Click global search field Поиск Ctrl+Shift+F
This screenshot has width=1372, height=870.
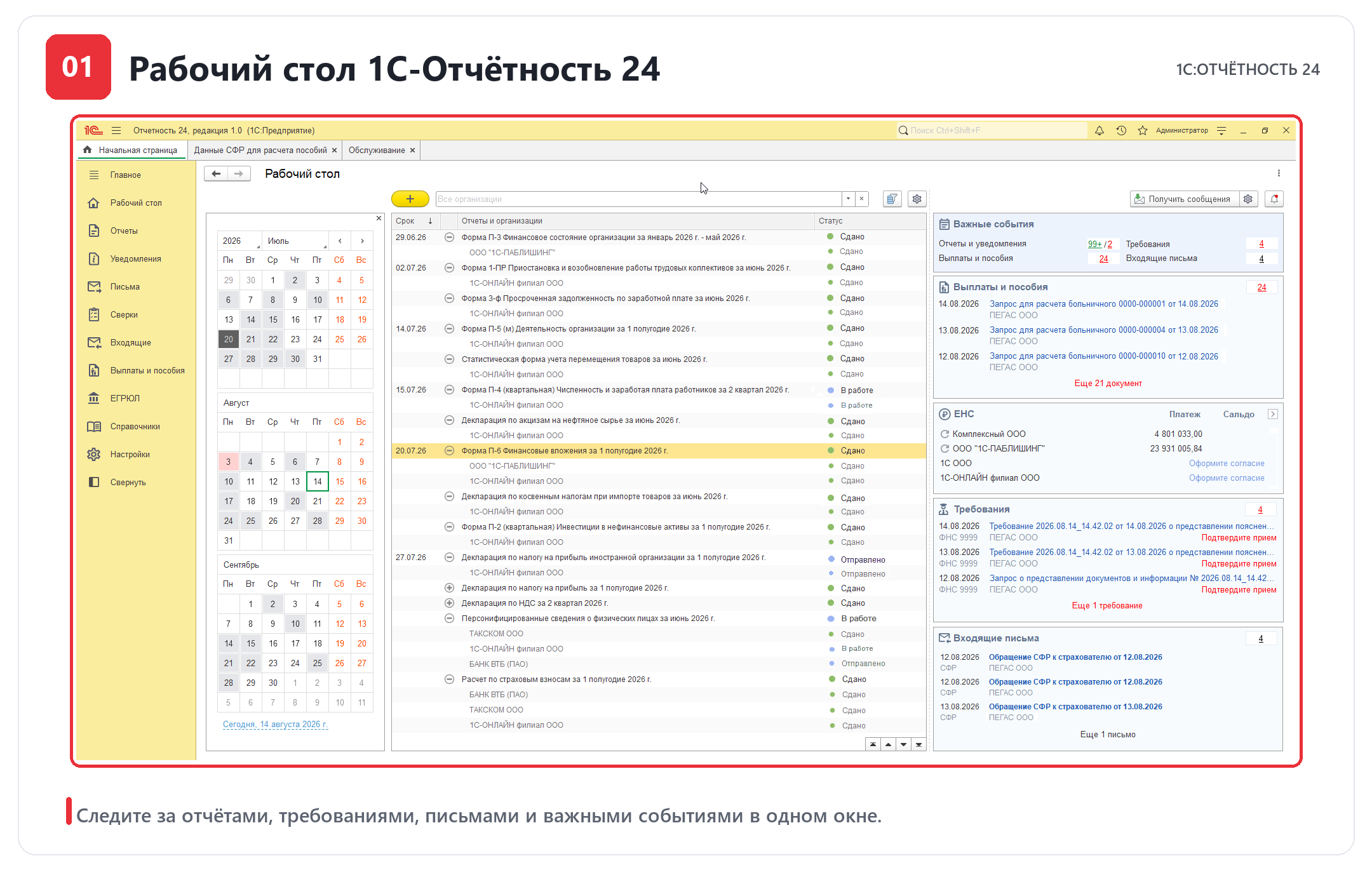pos(991,130)
